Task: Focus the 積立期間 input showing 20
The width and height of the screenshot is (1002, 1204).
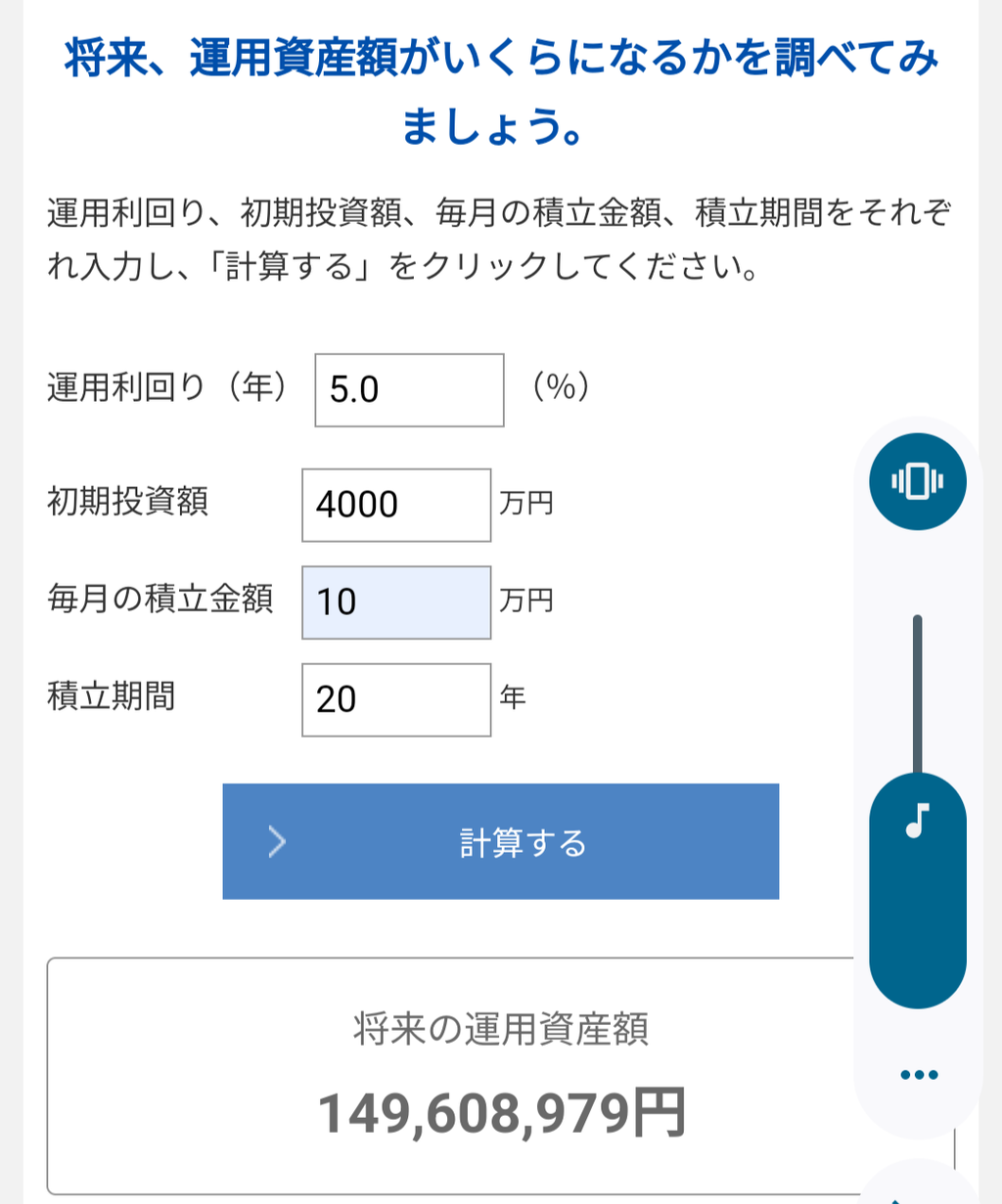Action: pos(395,699)
